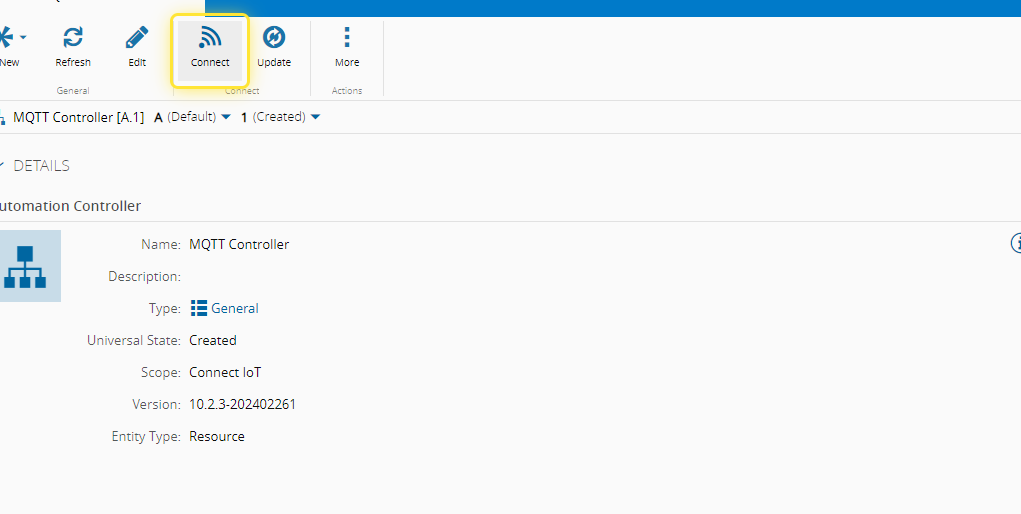1021x514 pixels.
Task: Click the Entity Type value Resource
Action: pos(217,436)
